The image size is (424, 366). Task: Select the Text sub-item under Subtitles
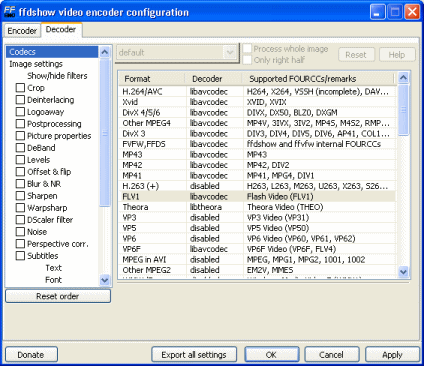tap(53, 268)
